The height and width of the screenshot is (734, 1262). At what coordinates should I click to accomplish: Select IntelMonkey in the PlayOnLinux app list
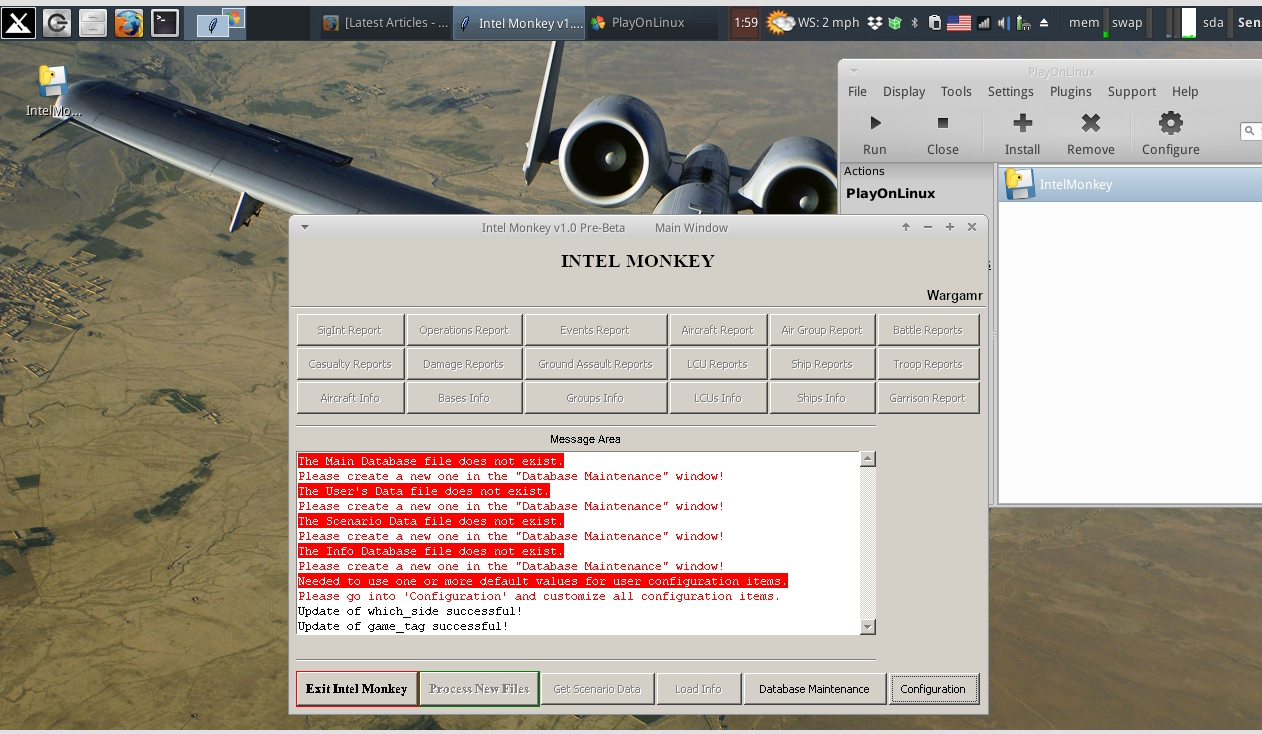pyautogui.click(x=1130, y=184)
